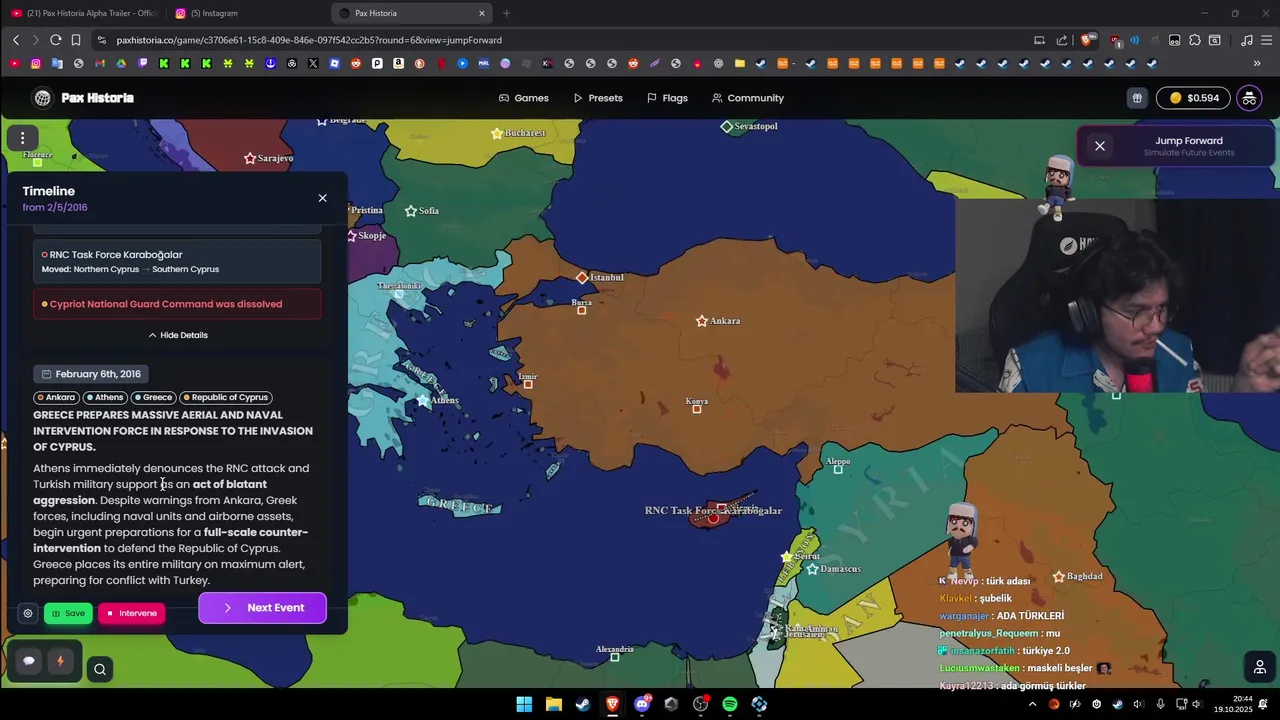
Task: Reload the page
Action: (55, 40)
